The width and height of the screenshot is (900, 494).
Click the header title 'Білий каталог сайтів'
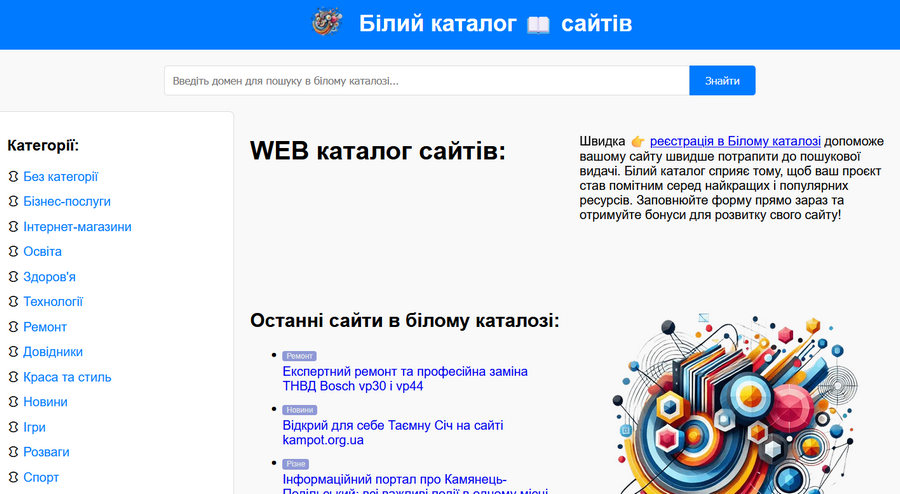coord(495,24)
